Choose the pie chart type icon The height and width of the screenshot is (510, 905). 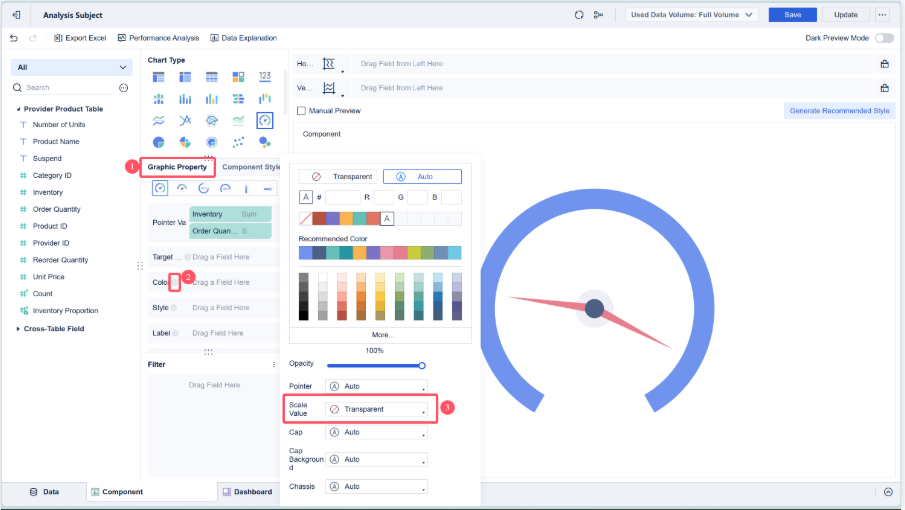pyautogui.click(x=159, y=142)
